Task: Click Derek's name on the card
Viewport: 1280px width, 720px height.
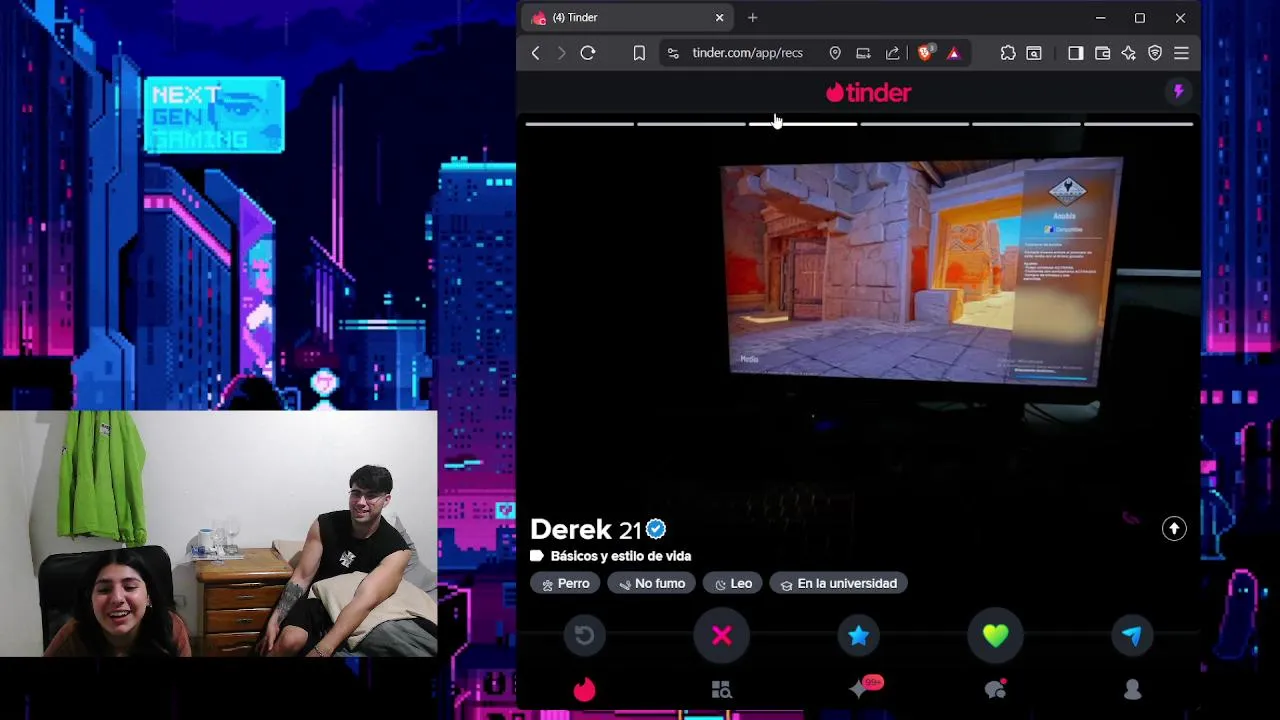Action: tap(570, 529)
